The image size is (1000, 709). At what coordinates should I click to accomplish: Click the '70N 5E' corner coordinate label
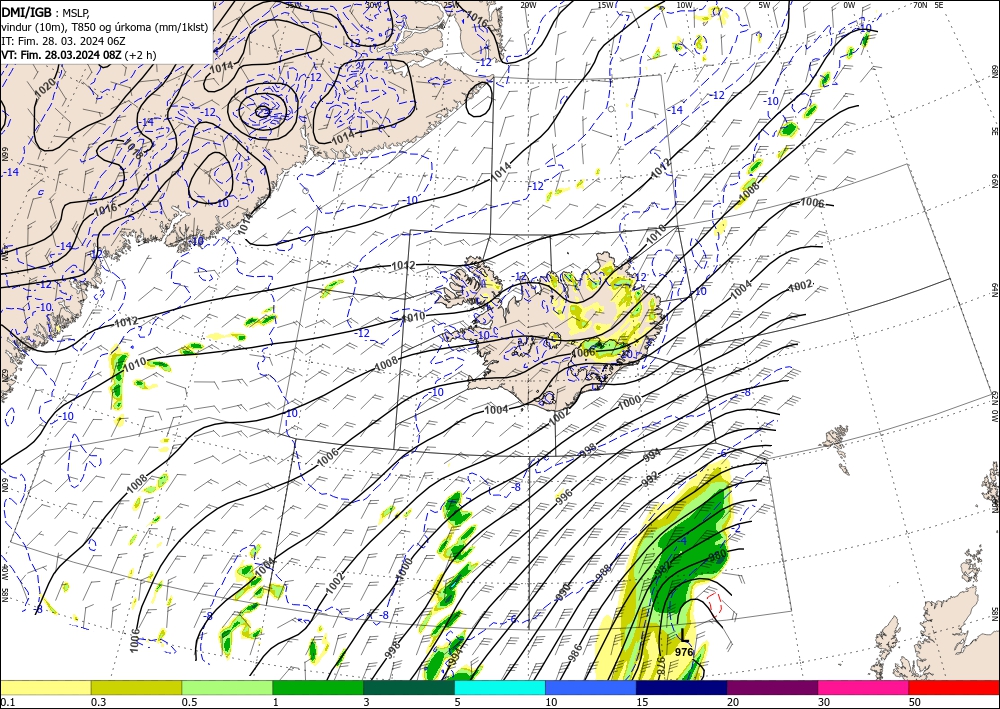928,5
